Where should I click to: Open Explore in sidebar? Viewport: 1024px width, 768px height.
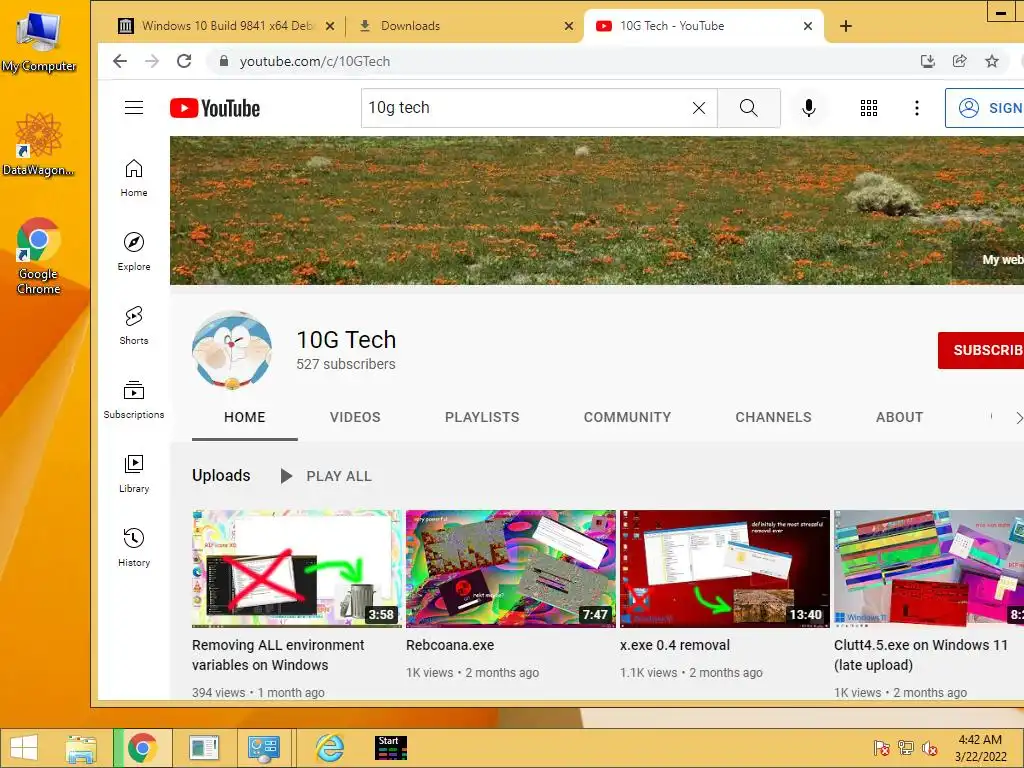click(134, 251)
